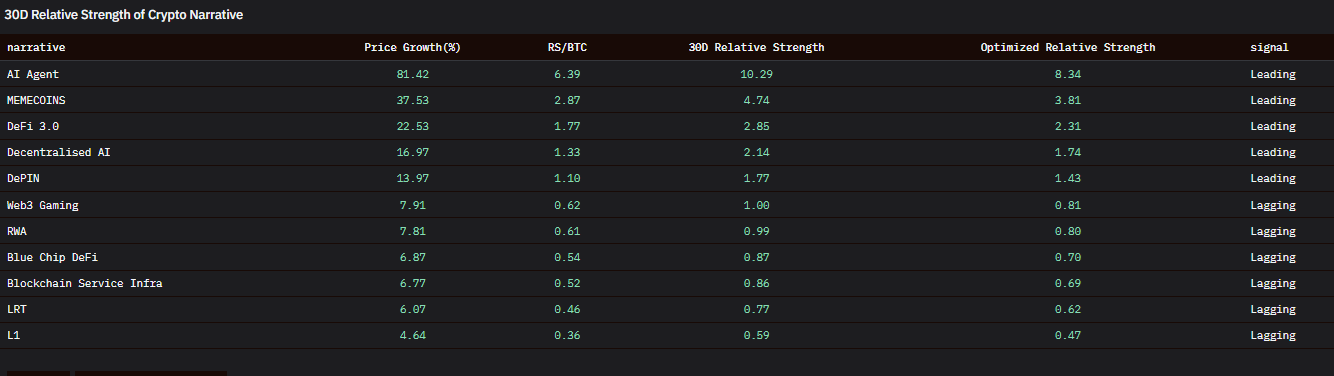Image resolution: width=1334 pixels, height=376 pixels.
Task: Select the LRT narrative row
Action: pos(667,309)
